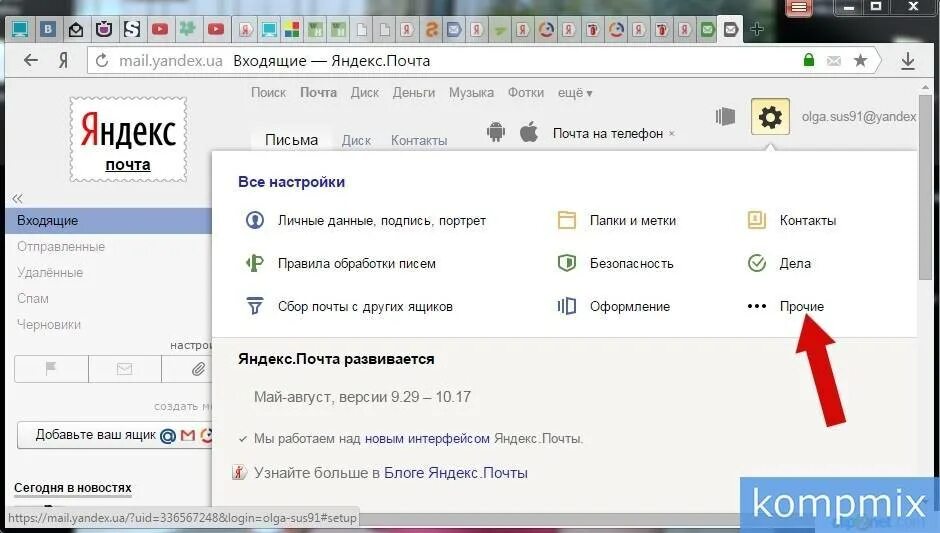The width and height of the screenshot is (940, 533).
Task: Open the Блоге Яндекс.Почты link
Action: (x=456, y=473)
